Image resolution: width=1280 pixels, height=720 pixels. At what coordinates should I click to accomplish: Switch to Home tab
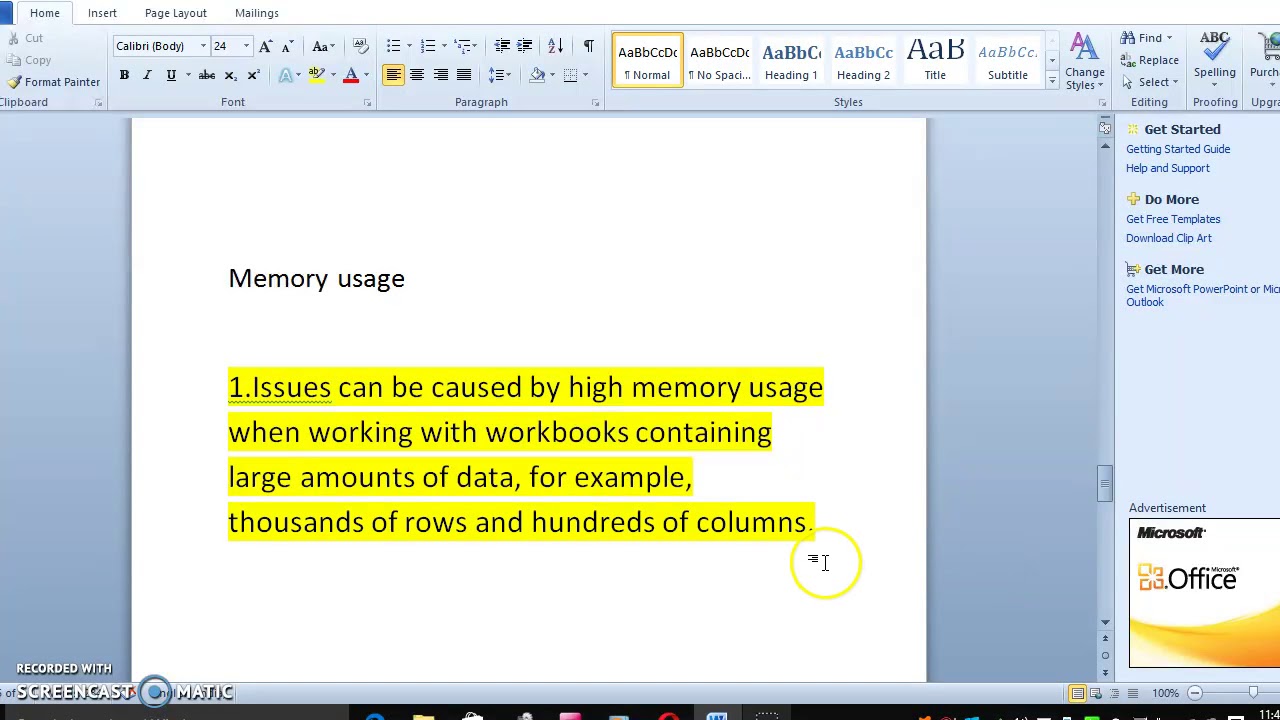coord(45,13)
